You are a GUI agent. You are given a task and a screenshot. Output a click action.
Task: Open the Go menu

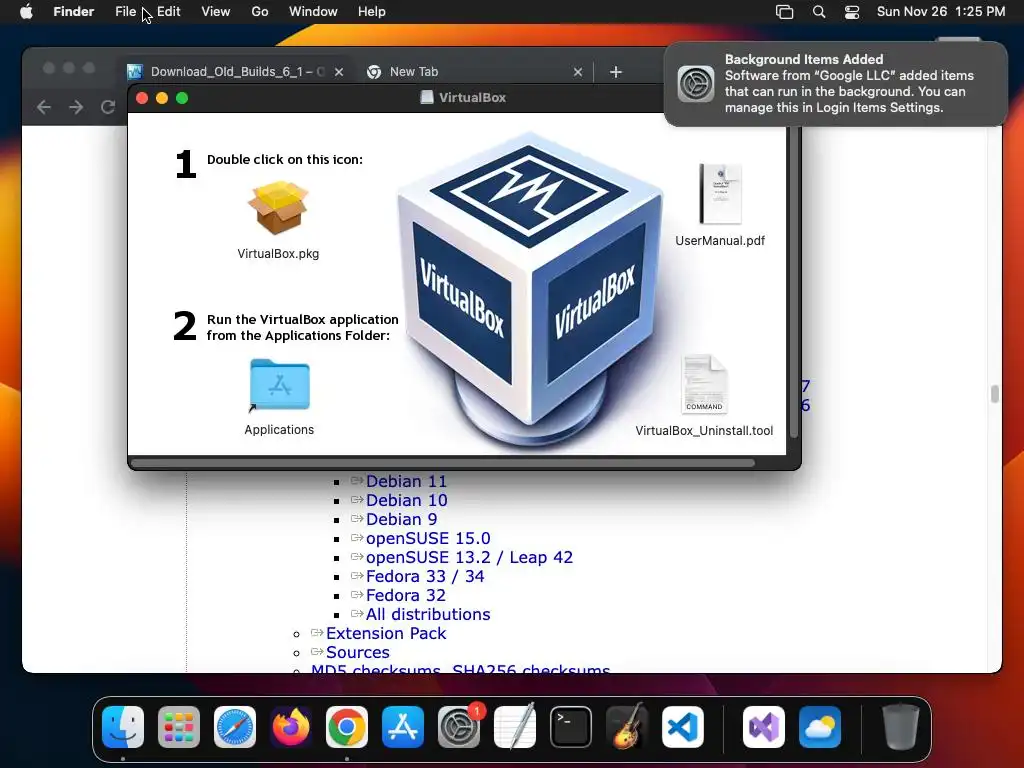(260, 12)
